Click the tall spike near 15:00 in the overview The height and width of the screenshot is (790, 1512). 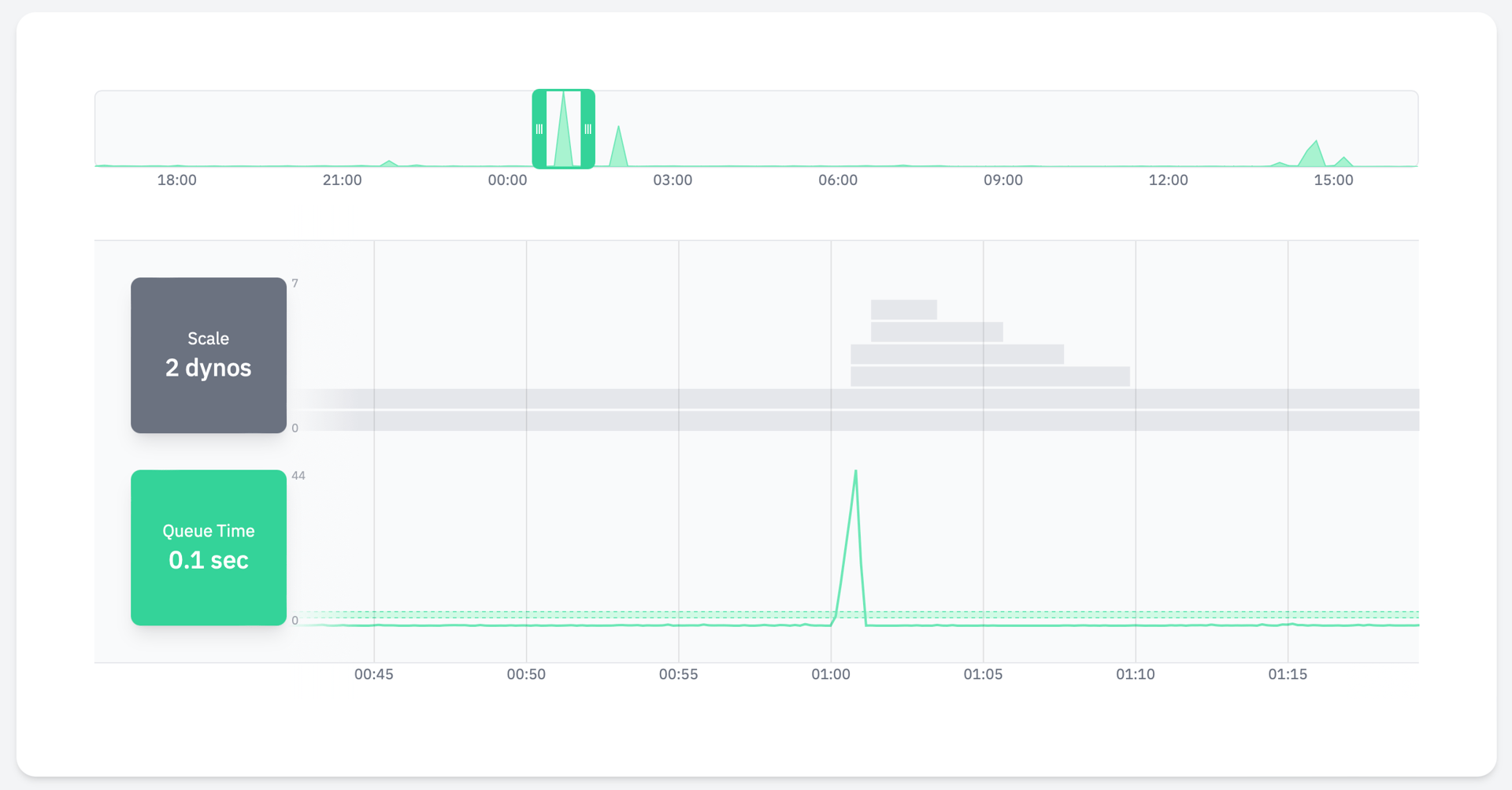click(1314, 150)
